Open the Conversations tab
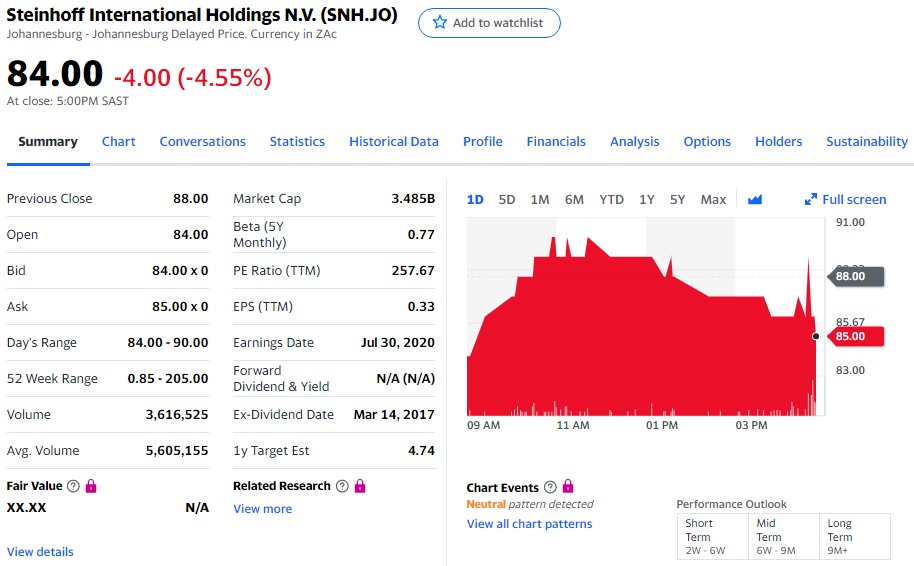Image resolution: width=914 pixels, height=566 pixels. (202, 142)
